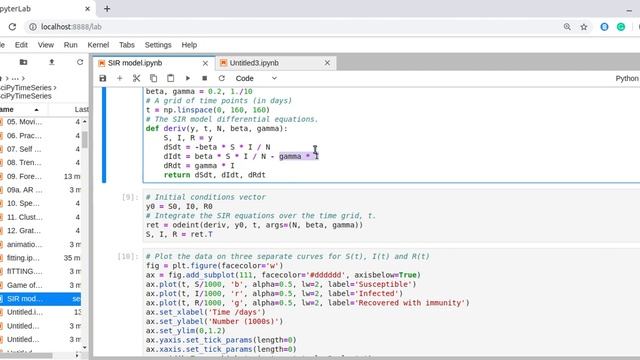Upload files icon in file browser
The width and height of the screenshot is (640, 360).
(51, 62)
